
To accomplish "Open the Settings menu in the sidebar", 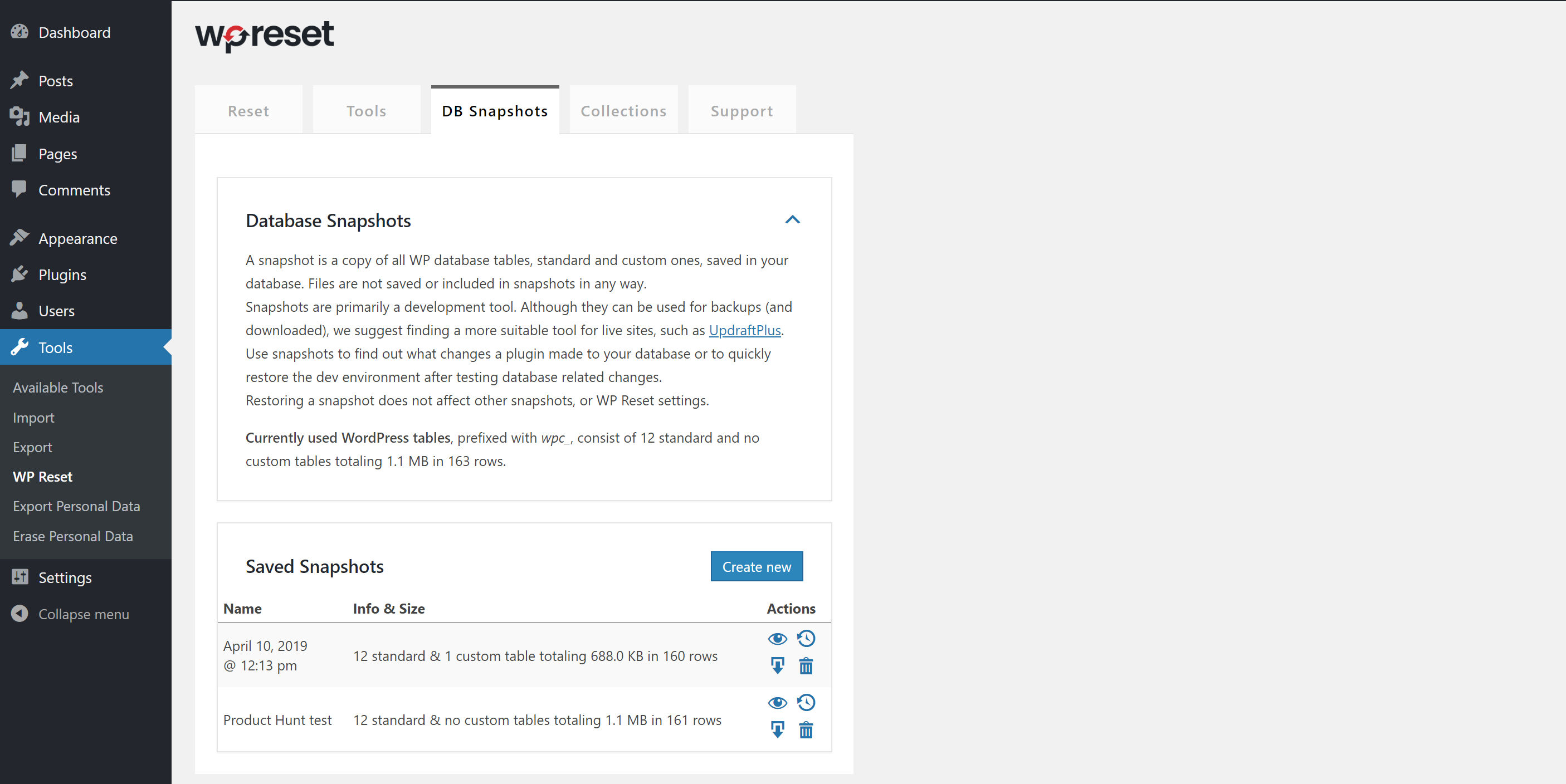I will coord(65,577).
